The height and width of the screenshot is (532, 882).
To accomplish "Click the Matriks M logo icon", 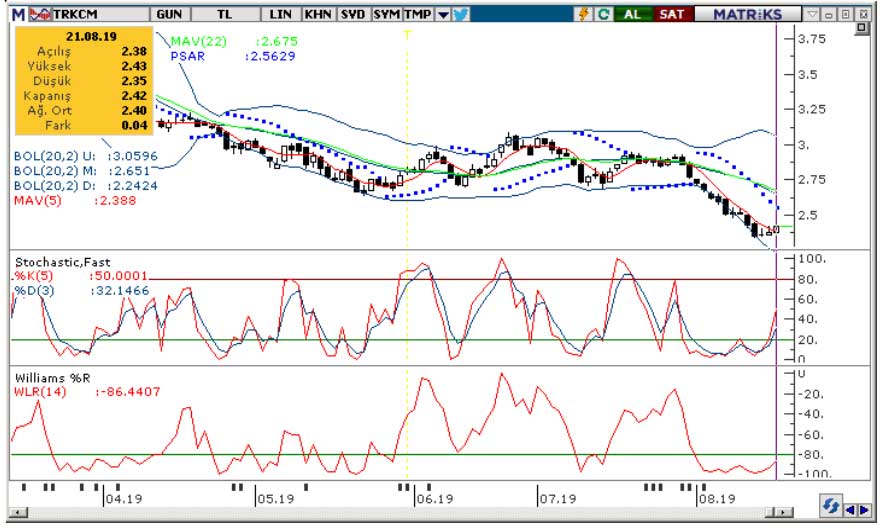I will coord(19,14).
